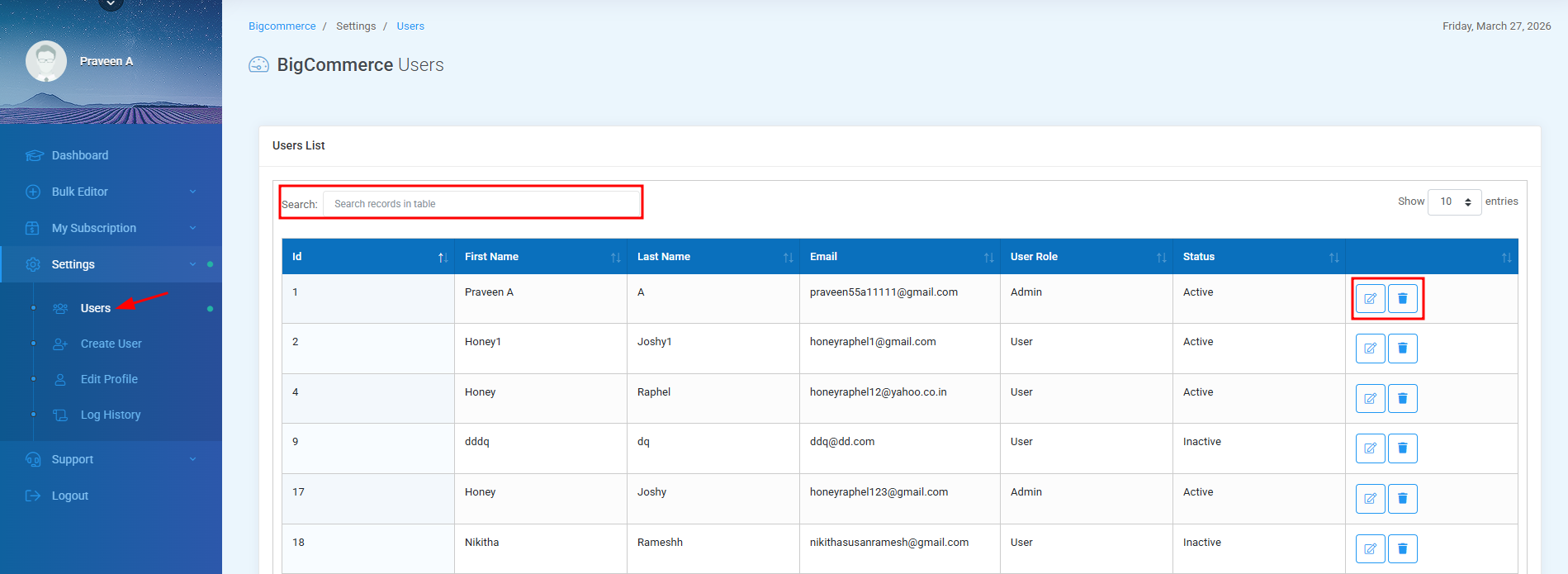Go to Create User page
The image size is (1568, 574).
(x=111, y=344)
